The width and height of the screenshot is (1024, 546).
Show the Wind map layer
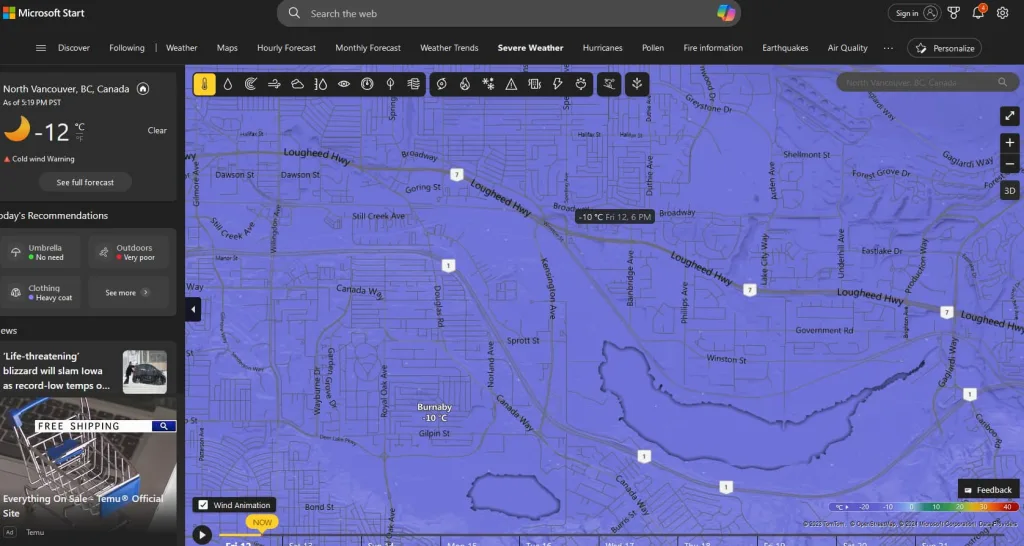click(x=274, y=85)
